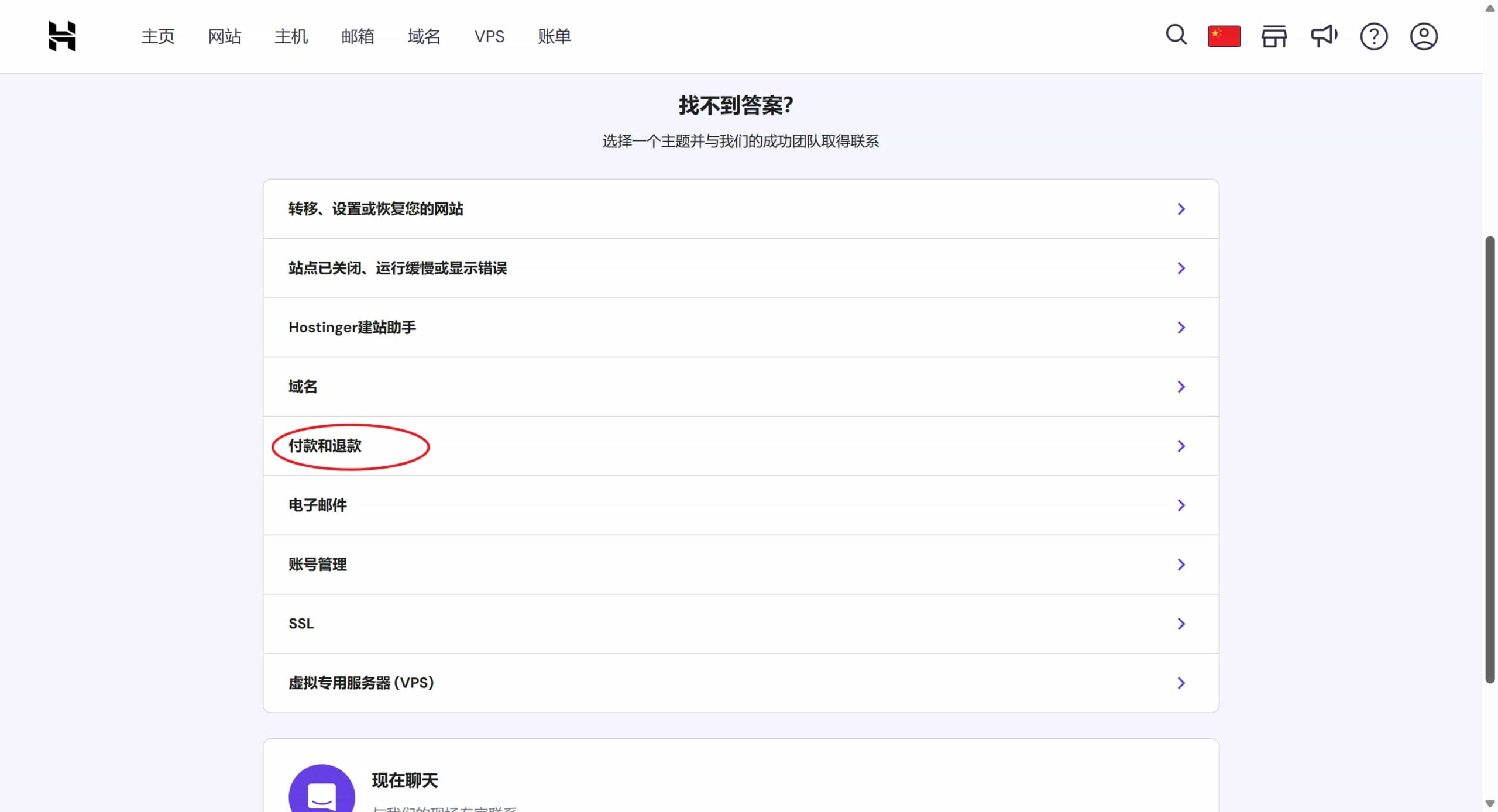This screenshot has height=812, width=1498.
Task: Open the help question mark icon
Action: (x=1373, y=36)
